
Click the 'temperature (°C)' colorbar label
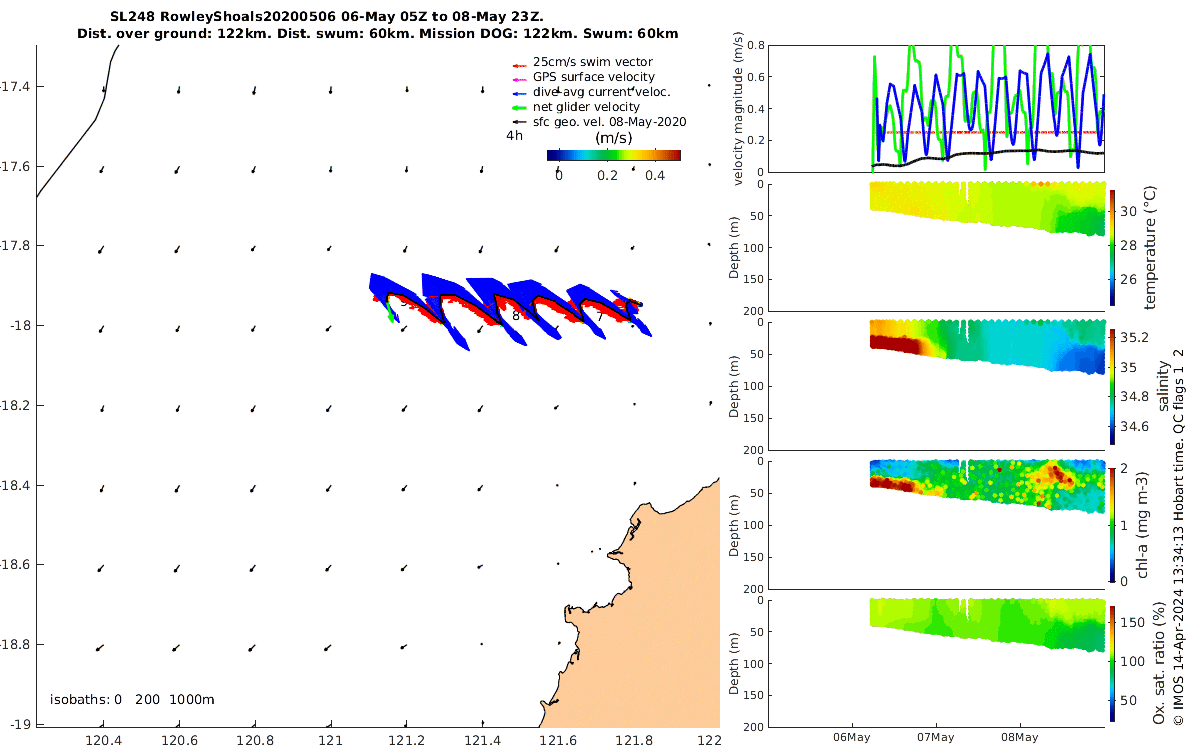(1150, 246)
